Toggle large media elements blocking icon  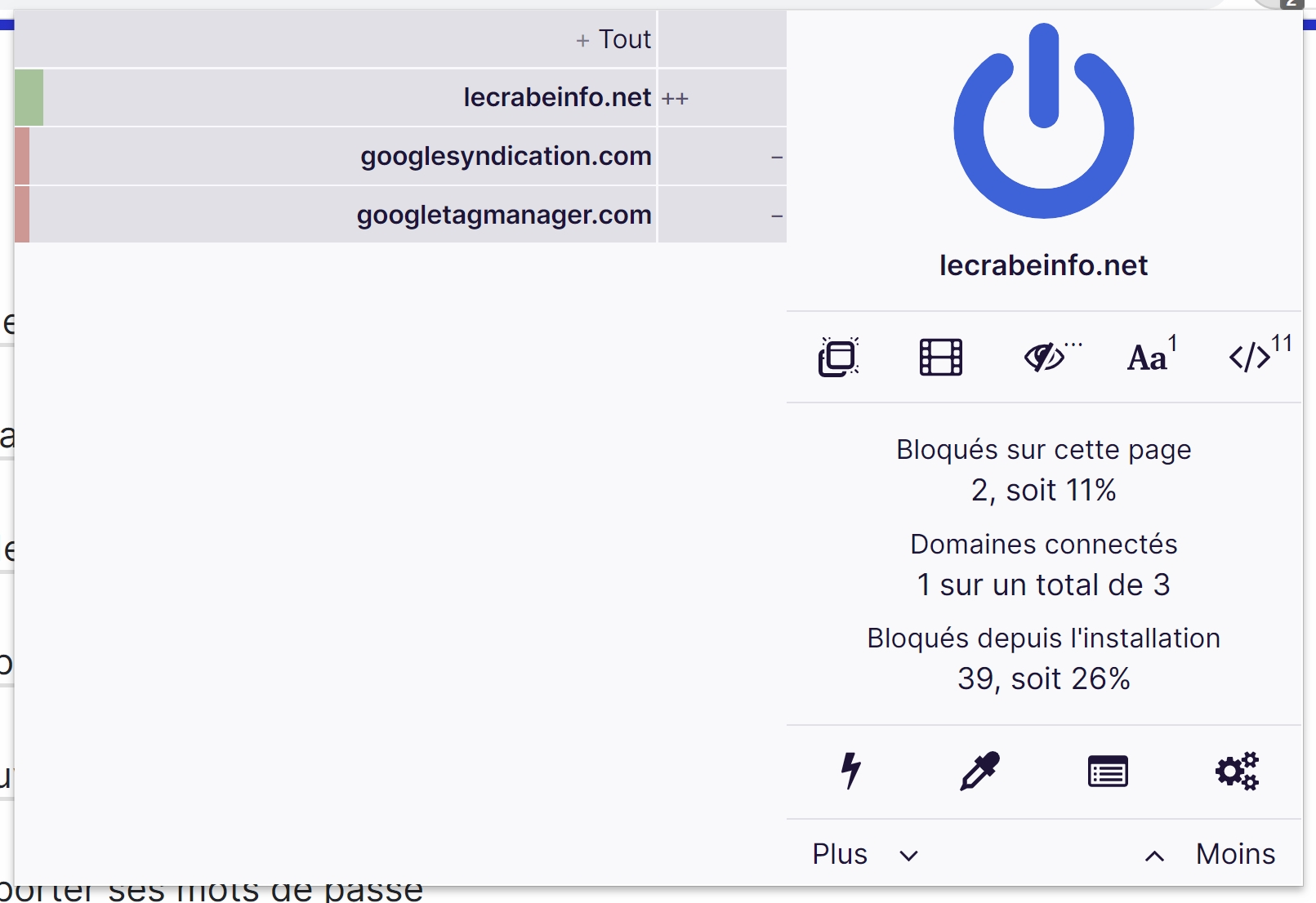point(941,357)
